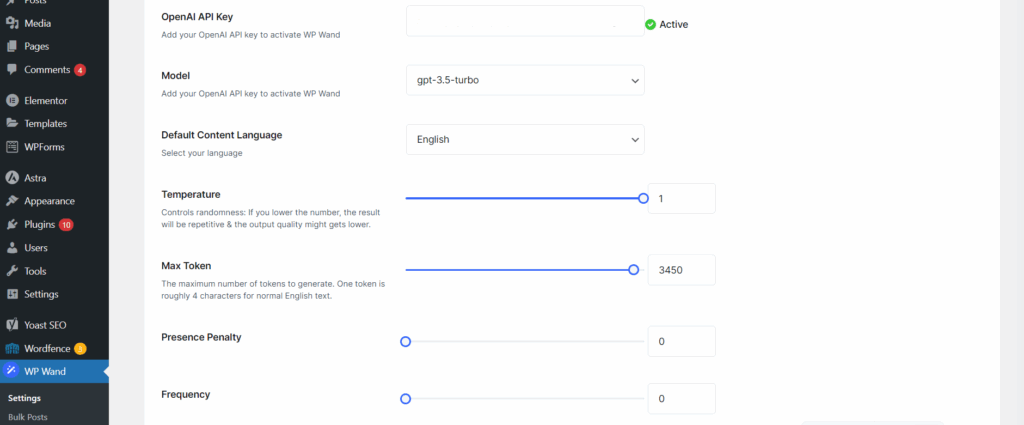
Task: Click the Yoast SEO icon
Action: click(x=12, y=325)
